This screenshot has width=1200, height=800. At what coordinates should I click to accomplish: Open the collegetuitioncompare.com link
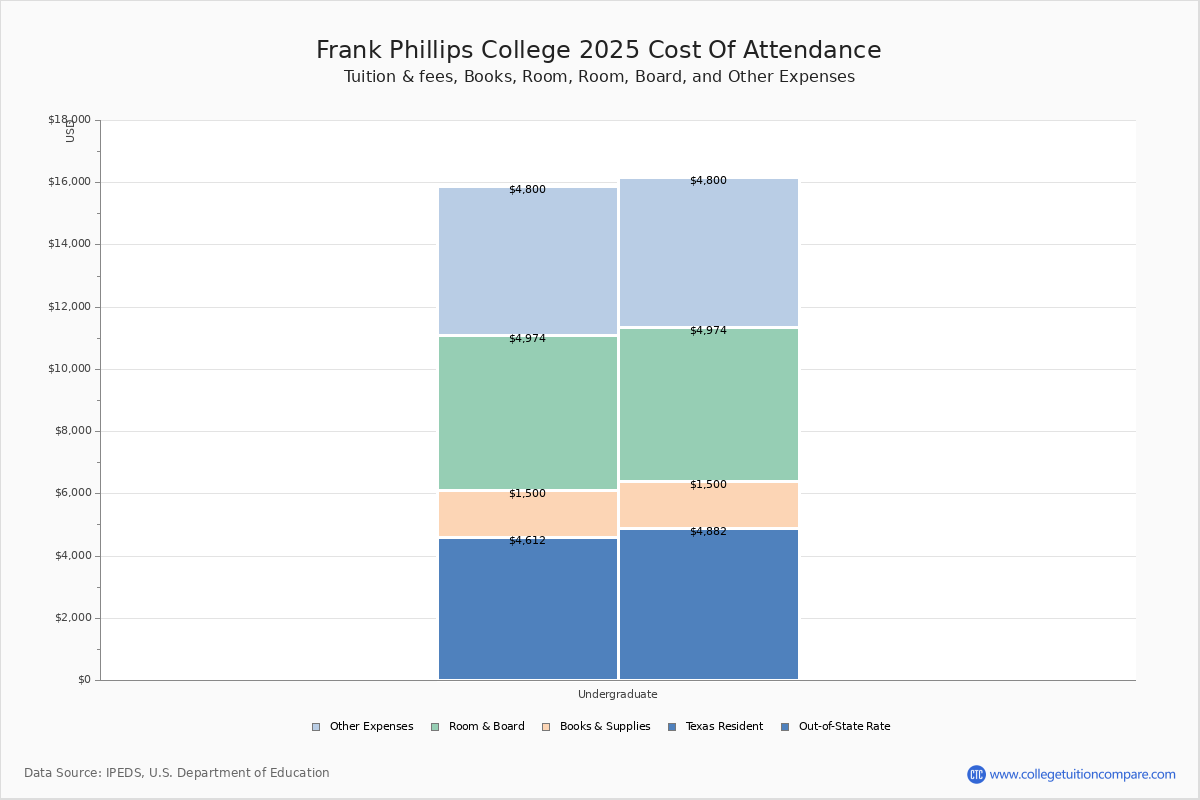tap(1082, 774)
